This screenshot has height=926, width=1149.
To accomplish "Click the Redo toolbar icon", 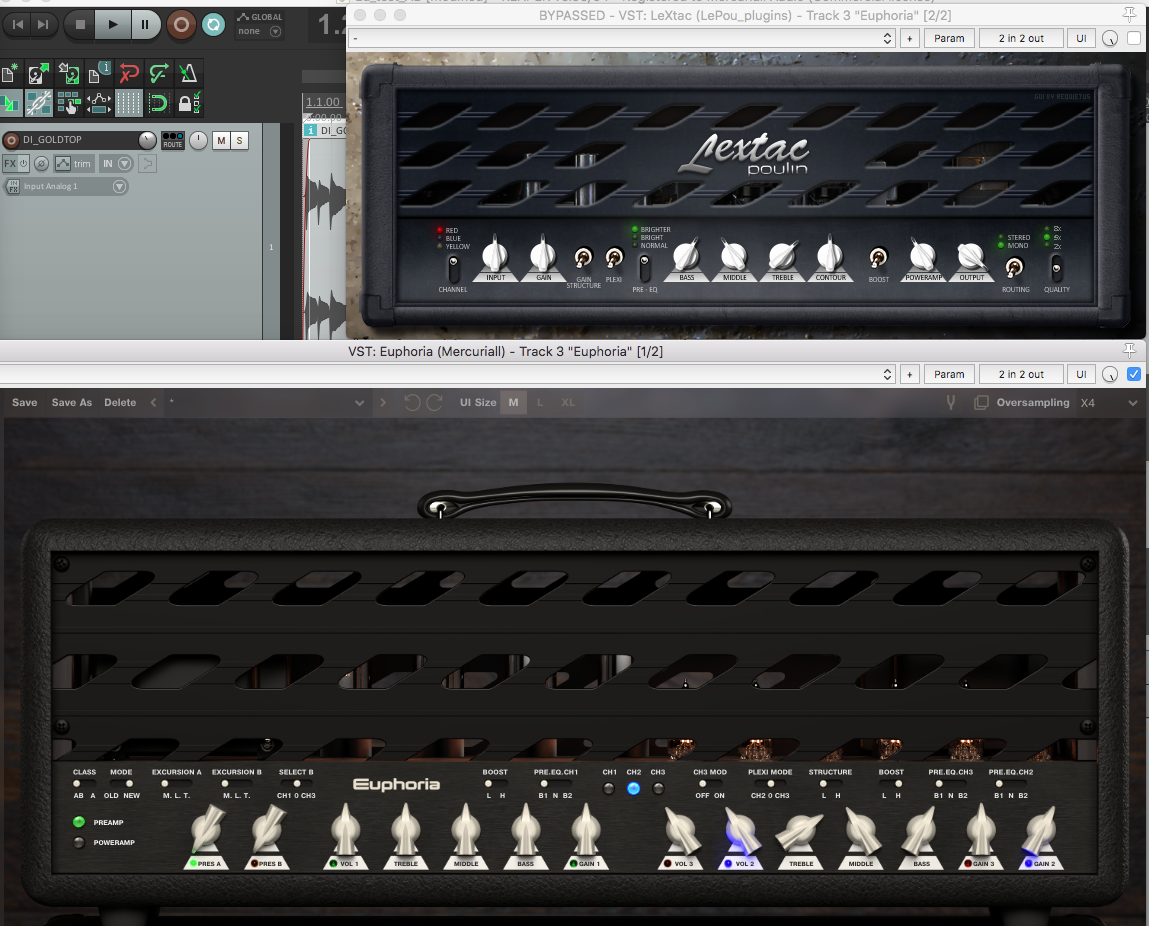I will [158, 73].
